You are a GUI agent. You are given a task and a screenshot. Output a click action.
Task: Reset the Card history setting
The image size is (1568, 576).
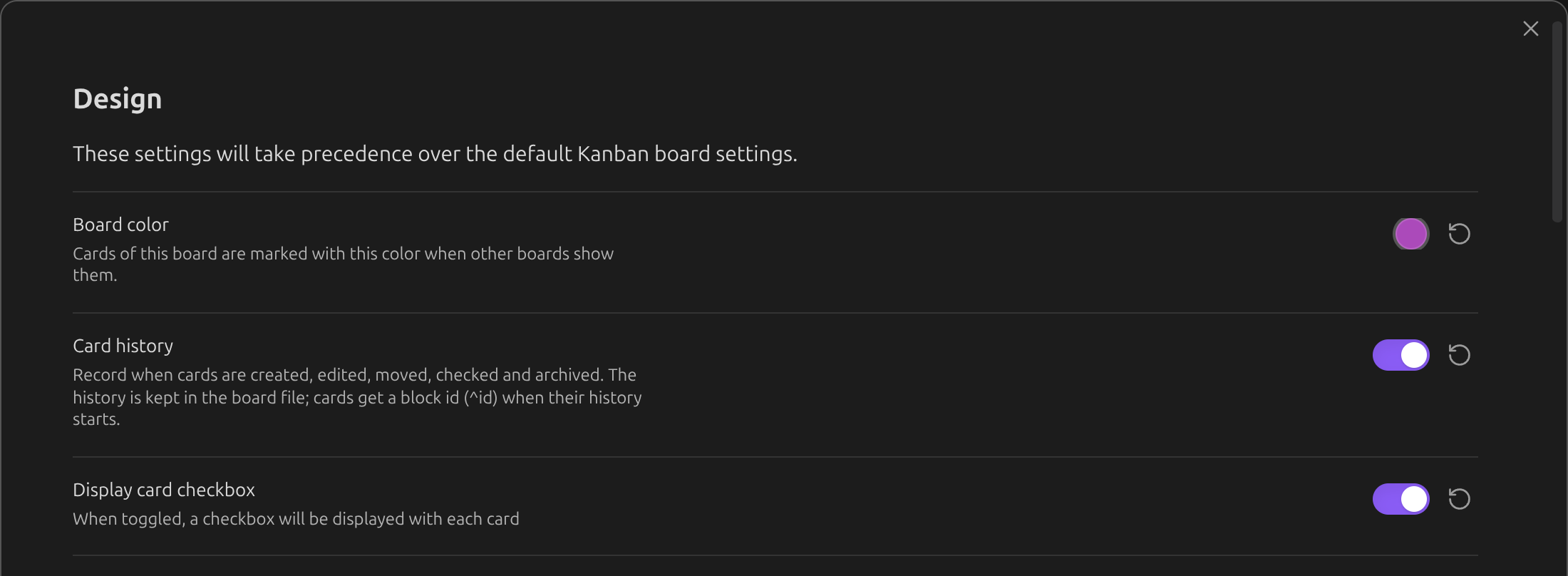[1459, 355]
